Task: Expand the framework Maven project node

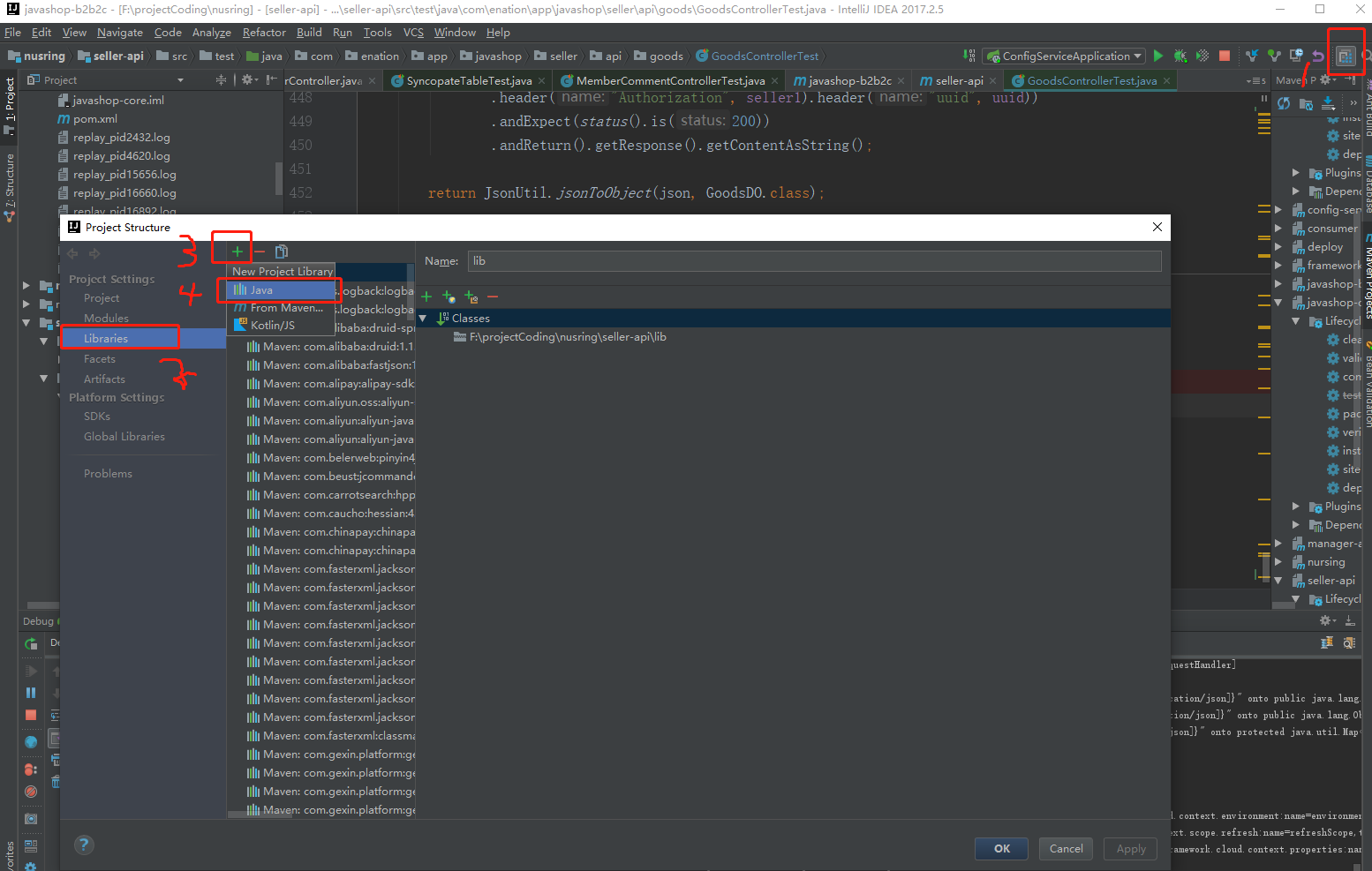Action: point(1278,266)
